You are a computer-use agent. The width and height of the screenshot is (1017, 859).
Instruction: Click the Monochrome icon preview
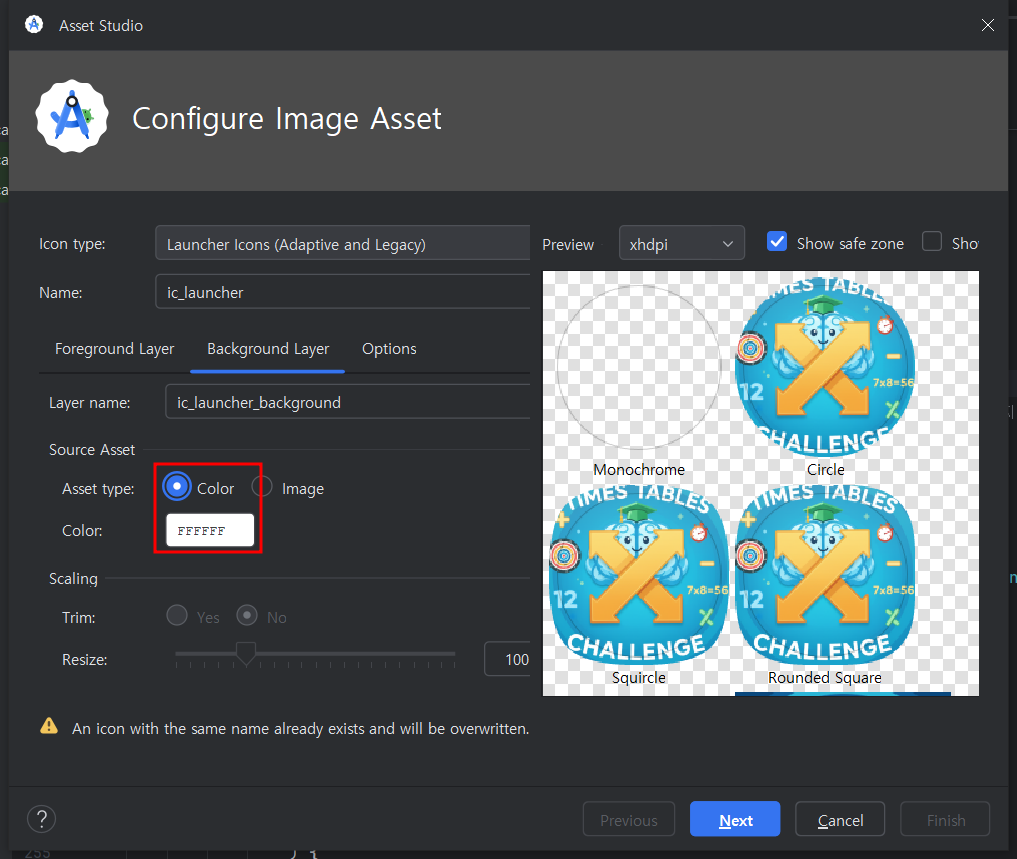click(x=639, y=367)
